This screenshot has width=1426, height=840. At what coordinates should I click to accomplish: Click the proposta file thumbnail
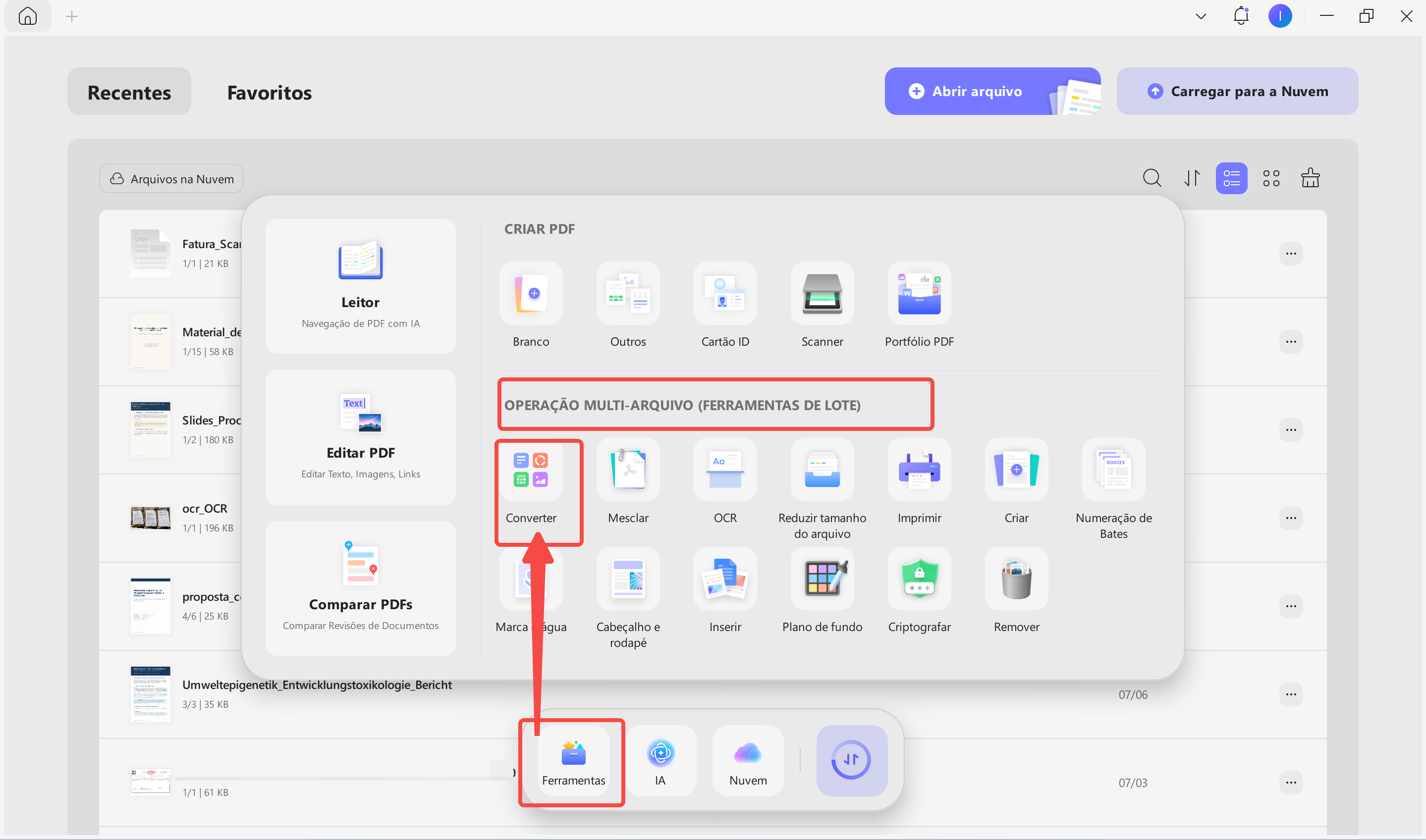(150, 606)
